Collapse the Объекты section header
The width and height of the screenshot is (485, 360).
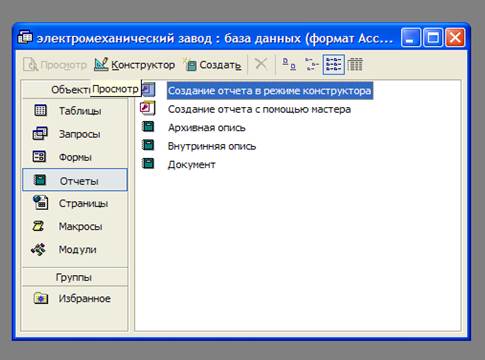[75, 89]
